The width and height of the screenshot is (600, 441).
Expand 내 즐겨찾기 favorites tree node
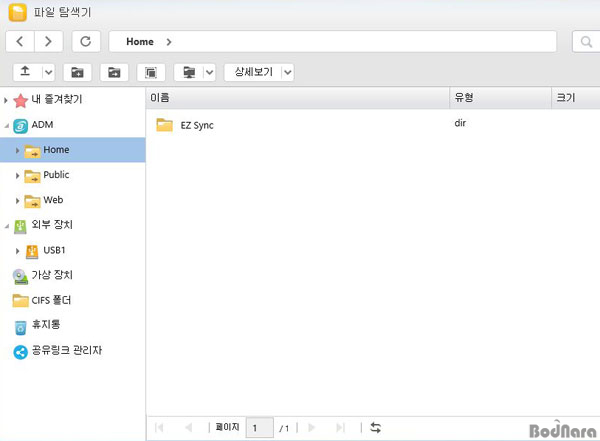6,100
